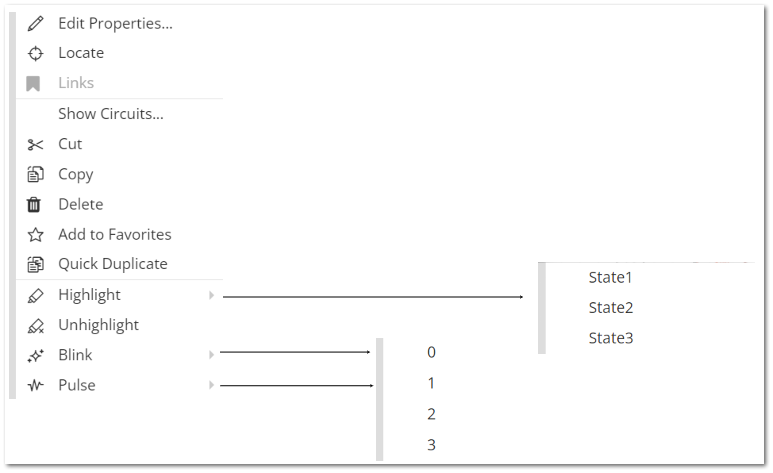Click the Unhighlight marker icon
The image size is (773, 473).
coord(35,326)
